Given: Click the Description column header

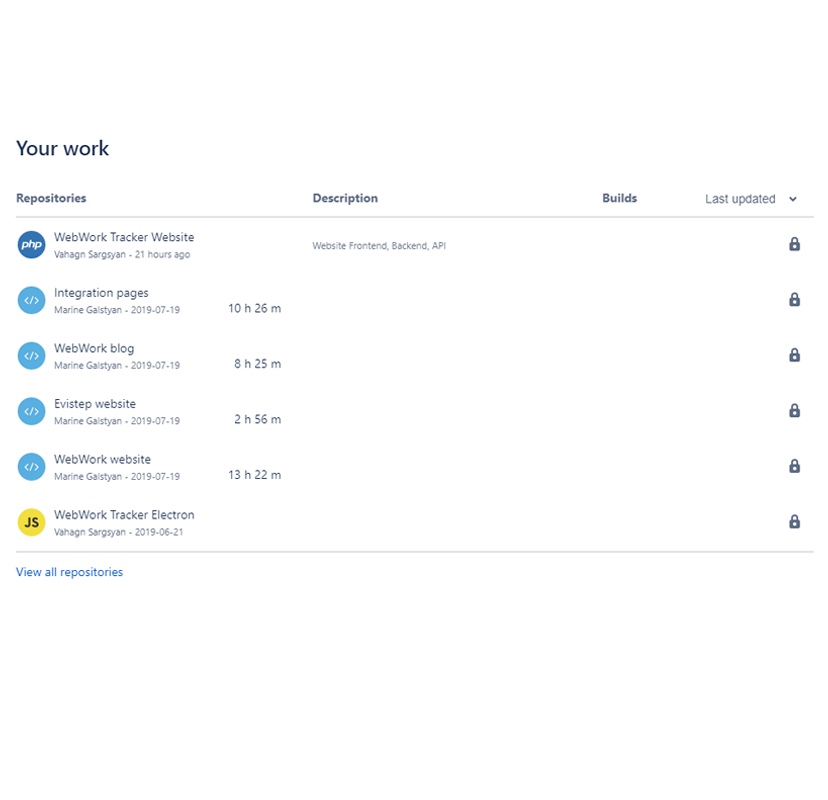Looking at the screenshot, I should click(345, 198).
